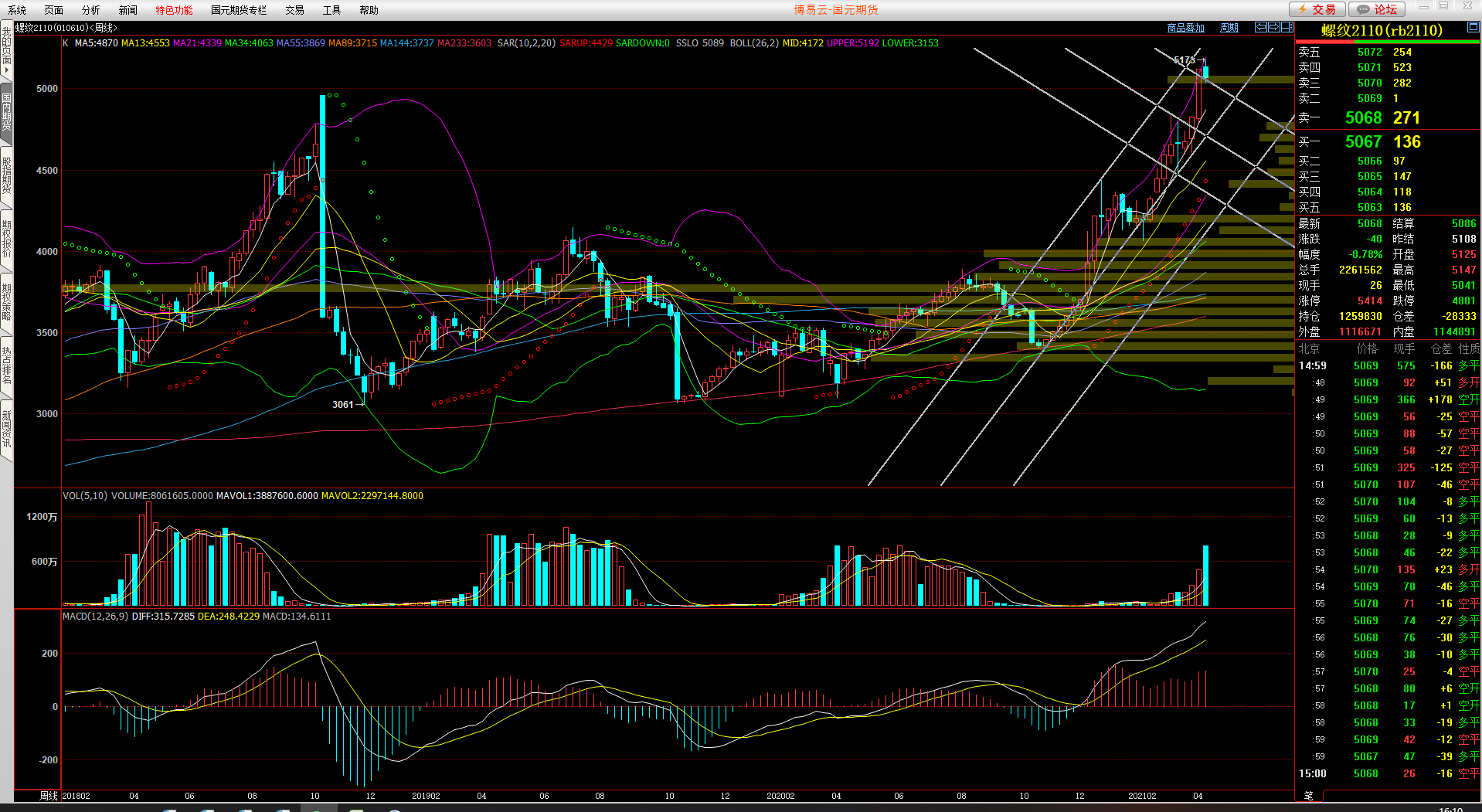Viewport: 1482px width, 812px height.
Task: Click the 商品叠加 overlay link
Action: [x=1185, y=28]
